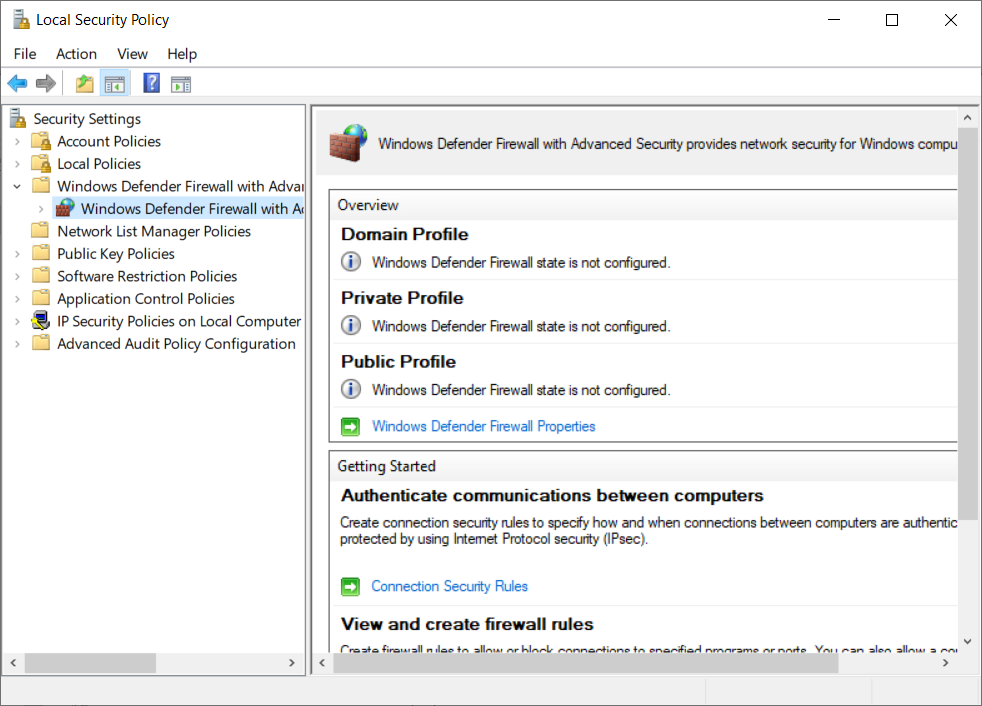Click the details pane's scroll-down arrow
Screen dimensions: 982x706
[x=968, y=641]
